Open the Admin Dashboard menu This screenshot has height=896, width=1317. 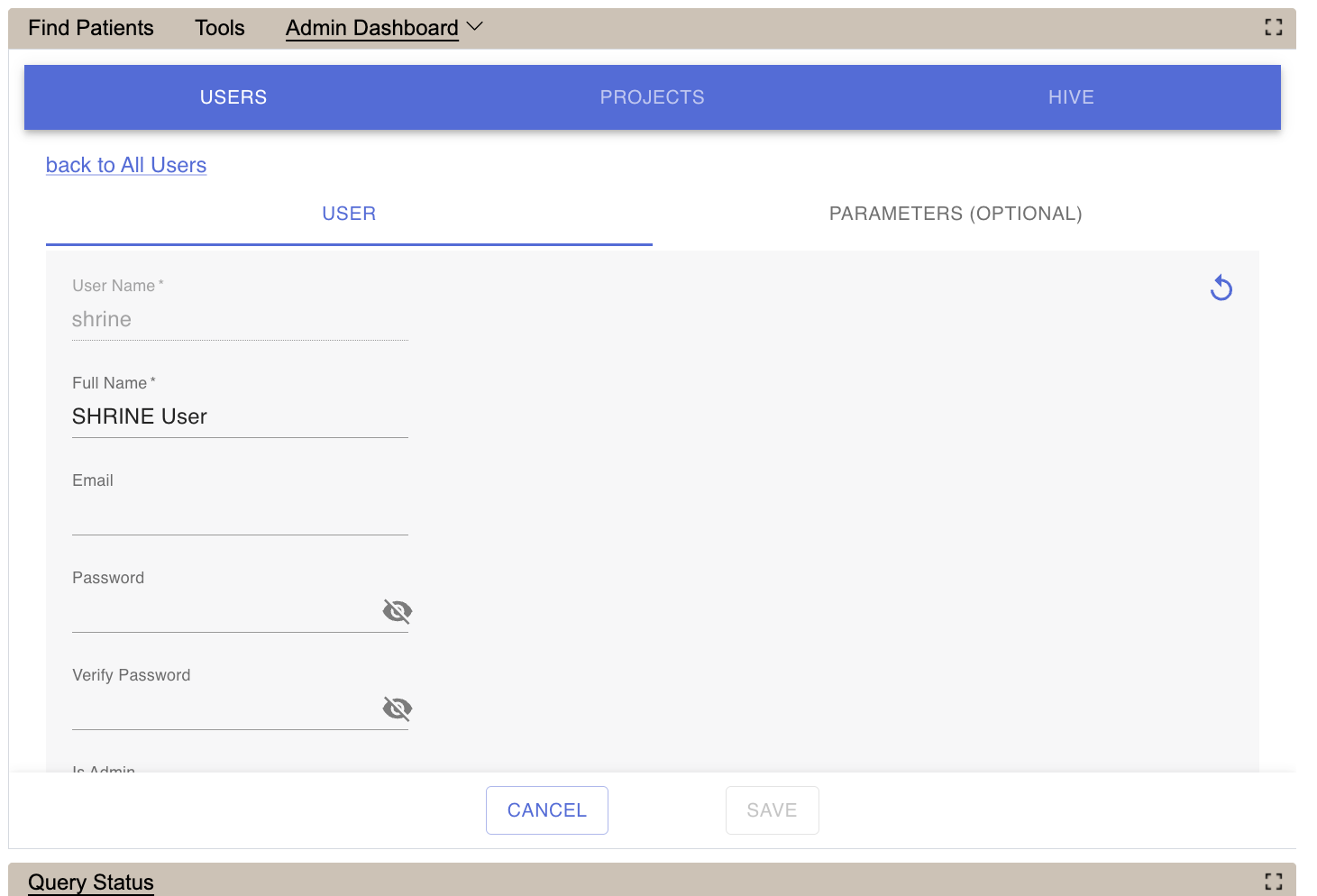(371, 28)
